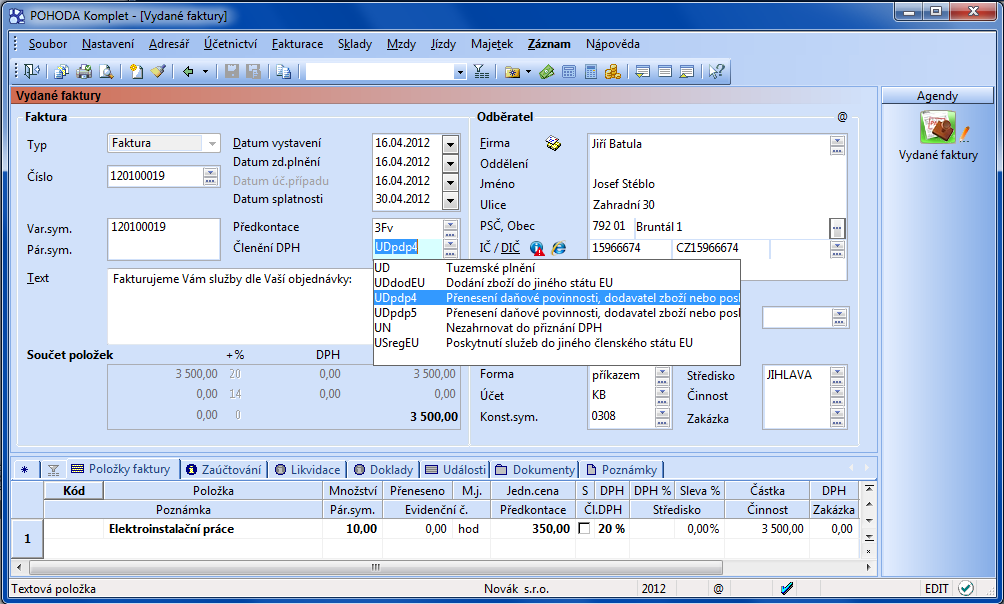Click the ellipsis button next to PSČ, Obec

[837, 227]
